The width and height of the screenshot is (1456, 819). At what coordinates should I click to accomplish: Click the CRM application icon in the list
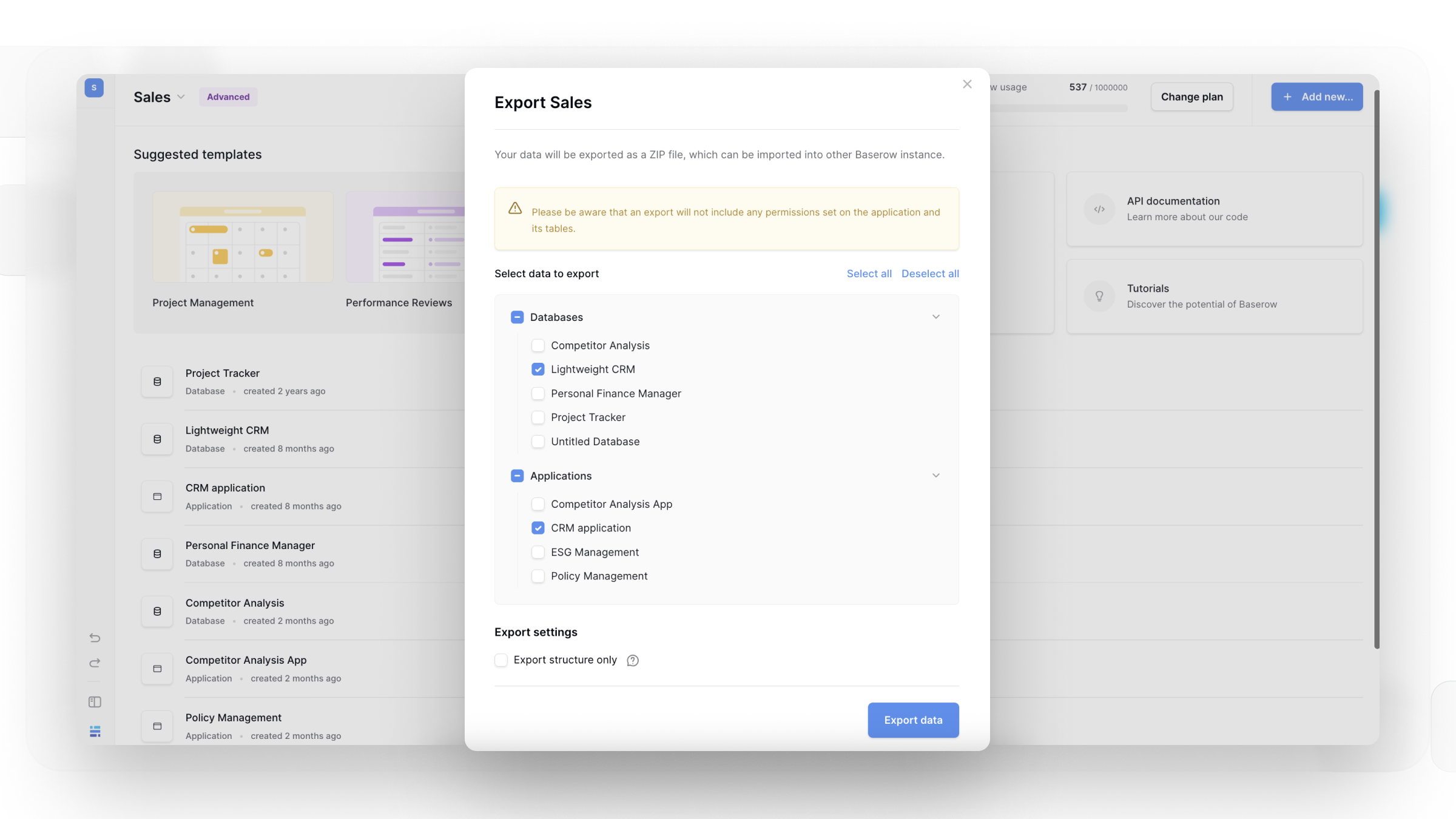click(157, 496)
